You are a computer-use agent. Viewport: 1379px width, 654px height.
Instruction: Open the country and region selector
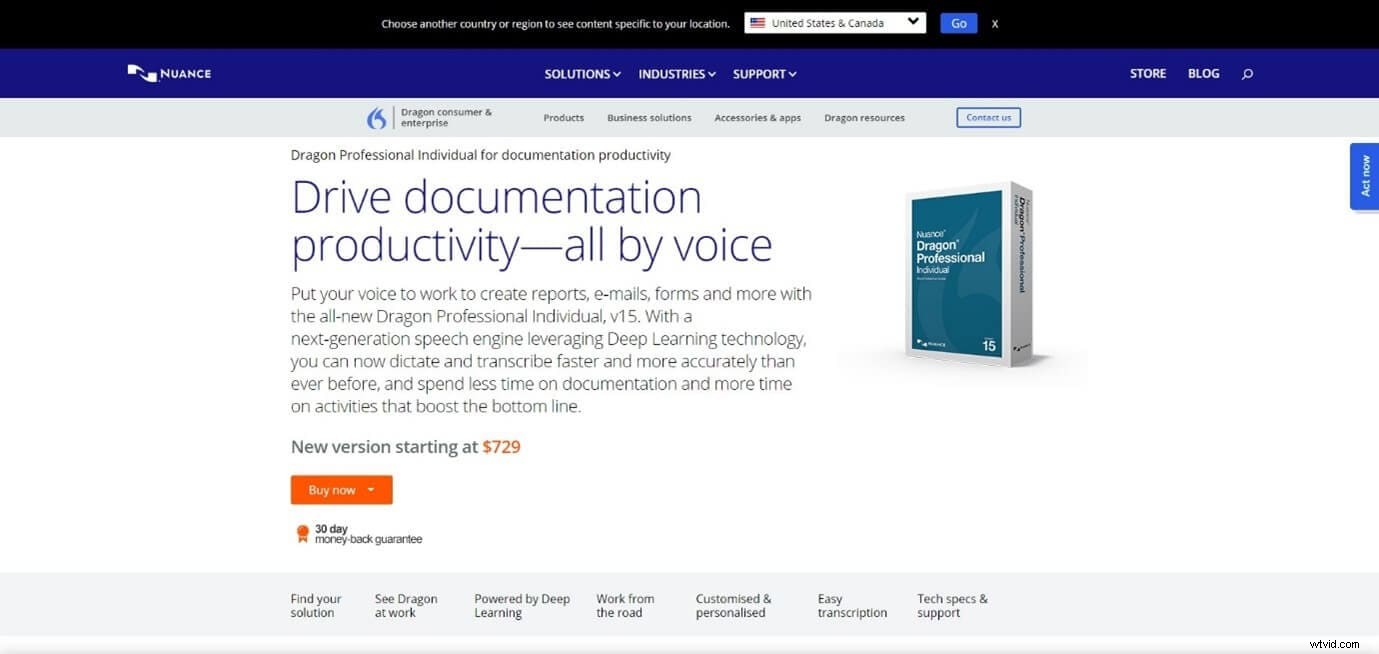click(x=835, y=22)
